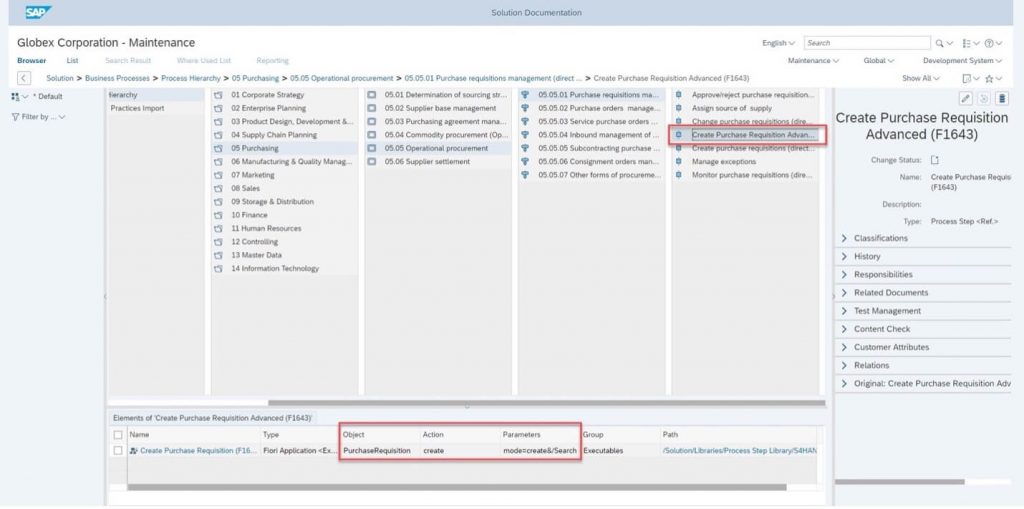The width and height of the screenshot is (1024, 509).
Task: Switch to the Browser tab
Action: point(31,61)
